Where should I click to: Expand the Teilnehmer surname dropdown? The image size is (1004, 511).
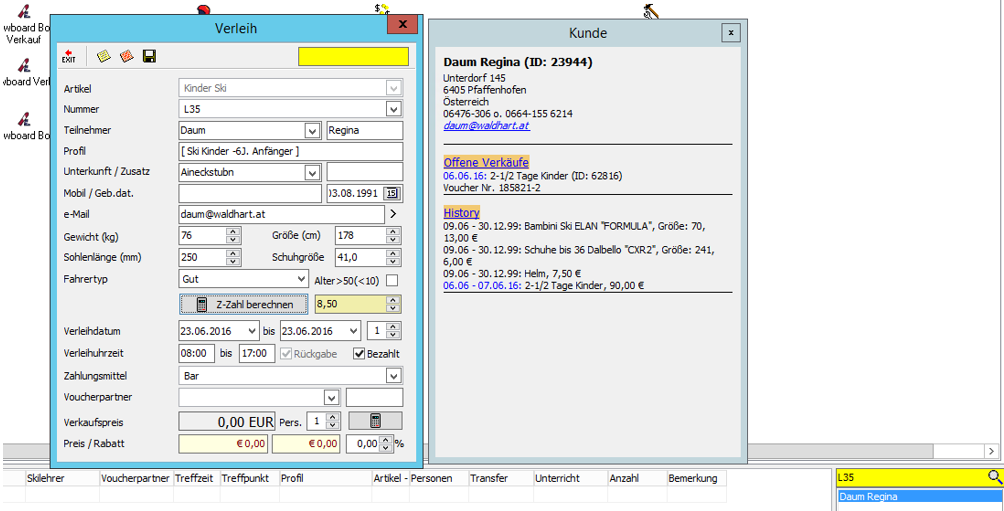[312, 131]
